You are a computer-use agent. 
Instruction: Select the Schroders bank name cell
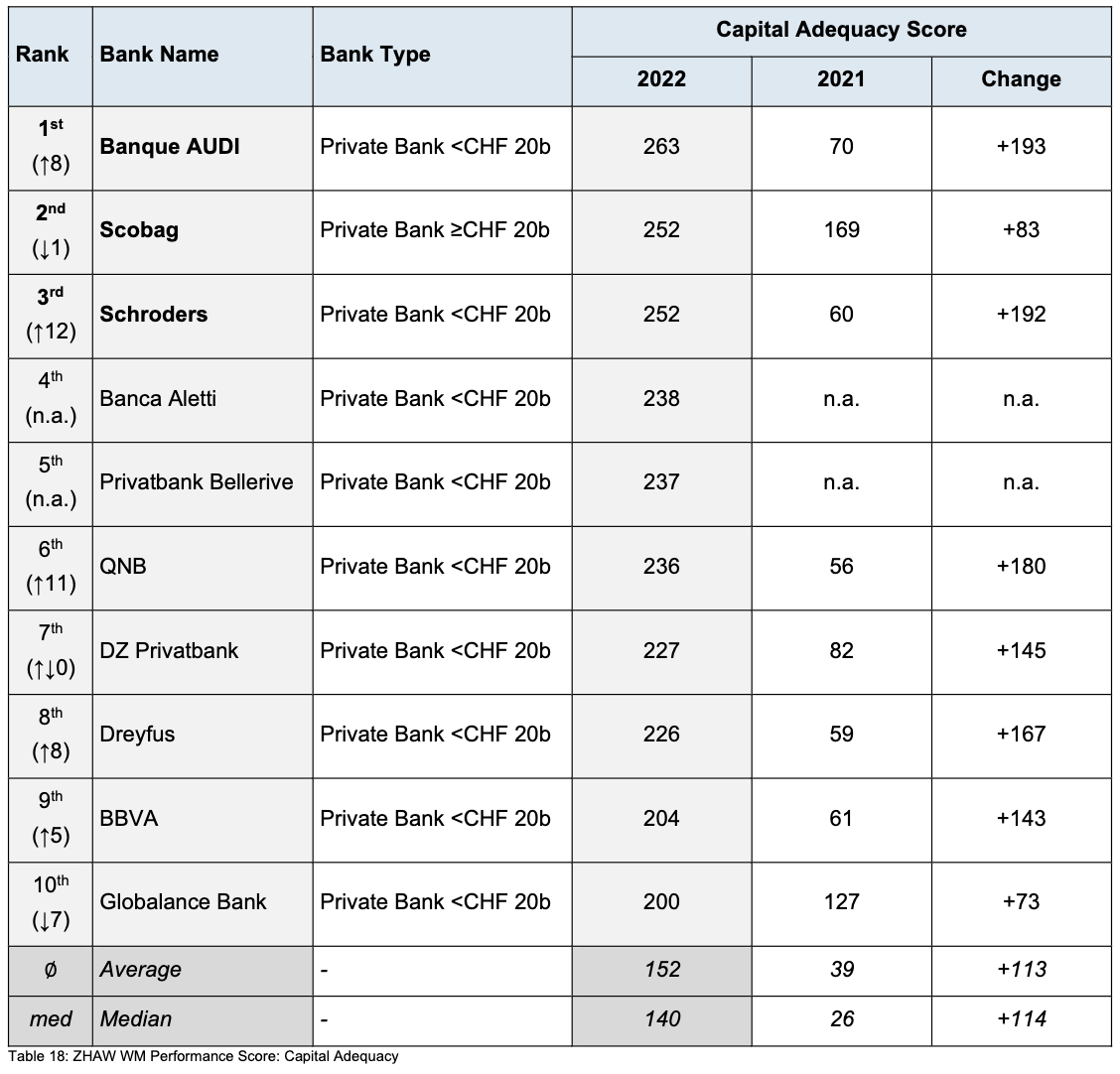click(x=154, y=315)
